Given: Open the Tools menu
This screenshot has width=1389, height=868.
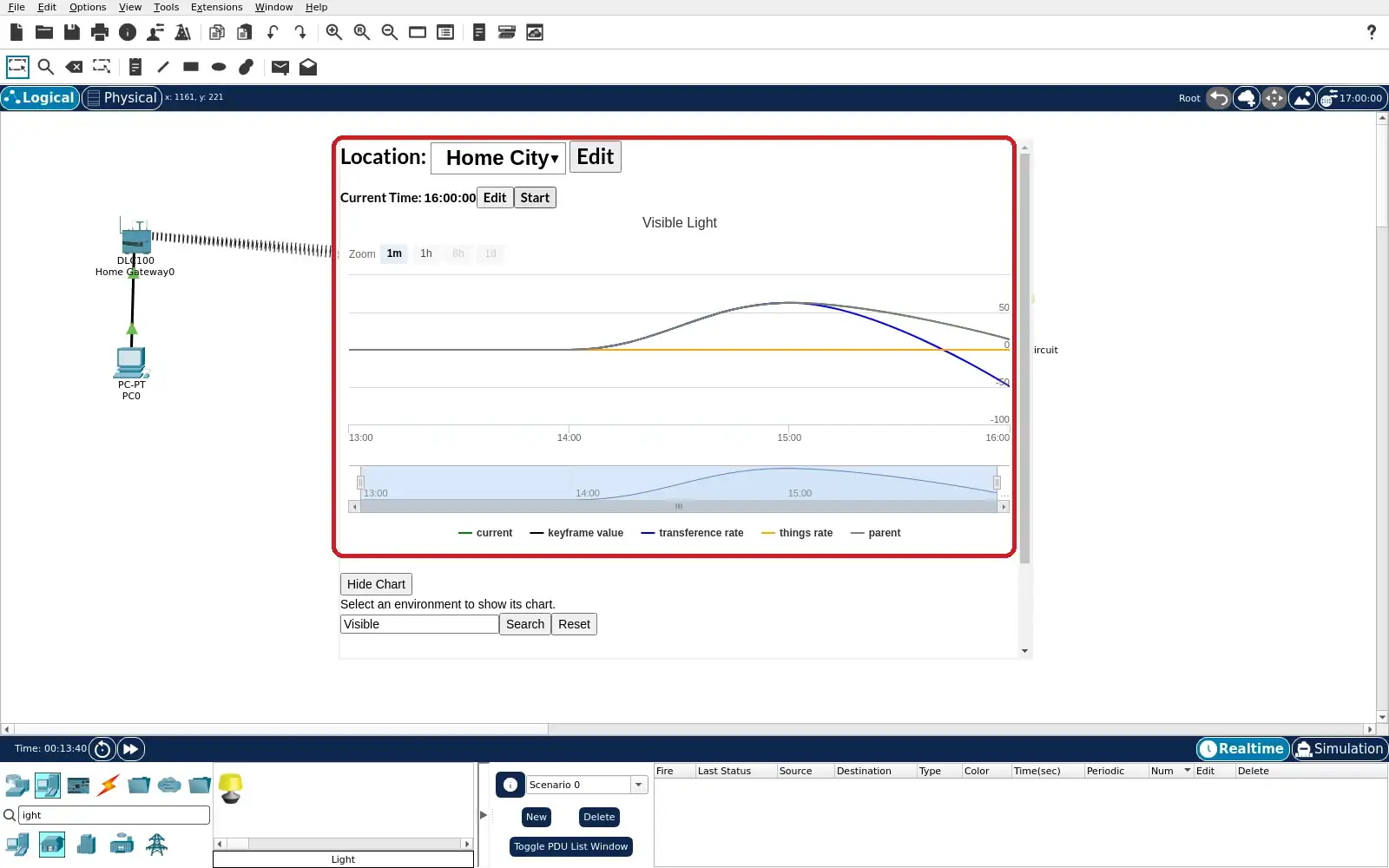Looking at the screenshot, I should point(166,7).
